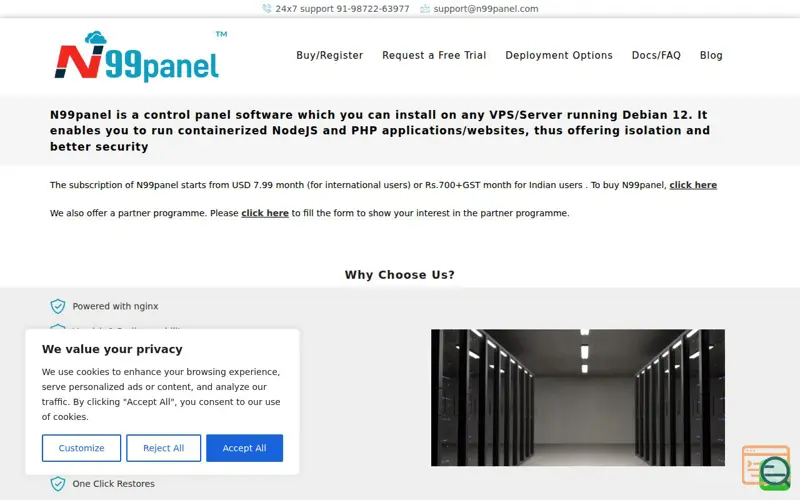Click 'One Click Restores' text
The image size is (800, 500).
tap(113, 484)
